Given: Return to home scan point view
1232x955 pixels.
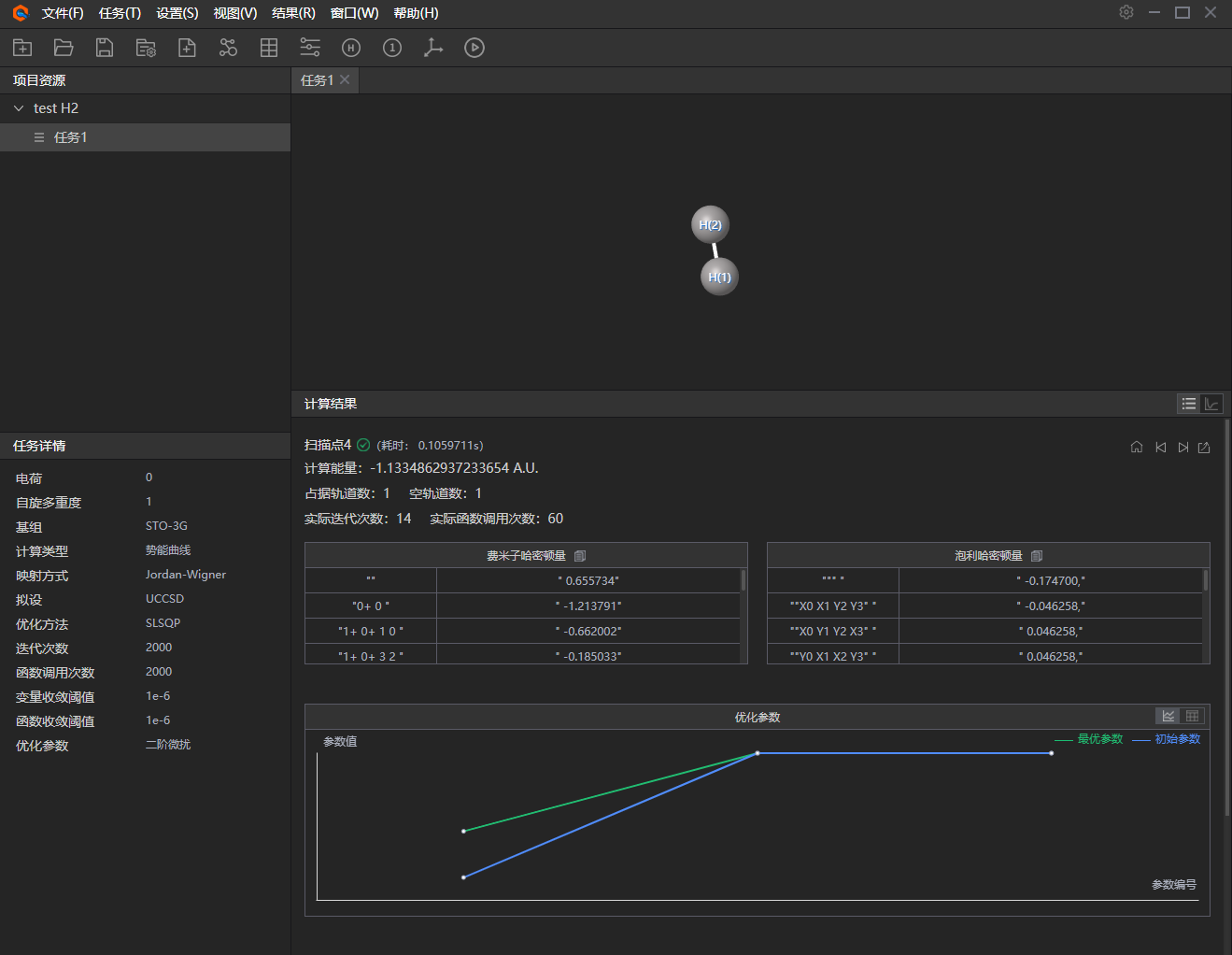Looking at the screenshot, I should click(1137, 448).
